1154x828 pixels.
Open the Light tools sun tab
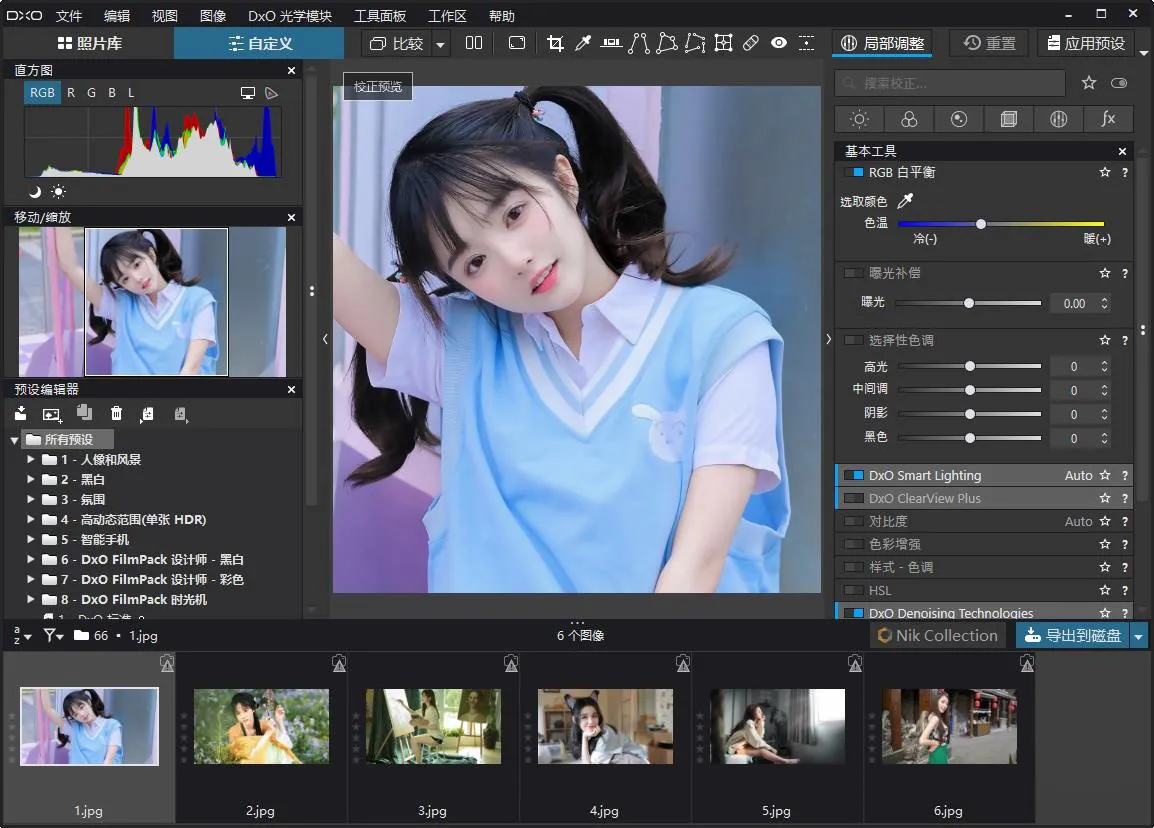click(859, 119)
